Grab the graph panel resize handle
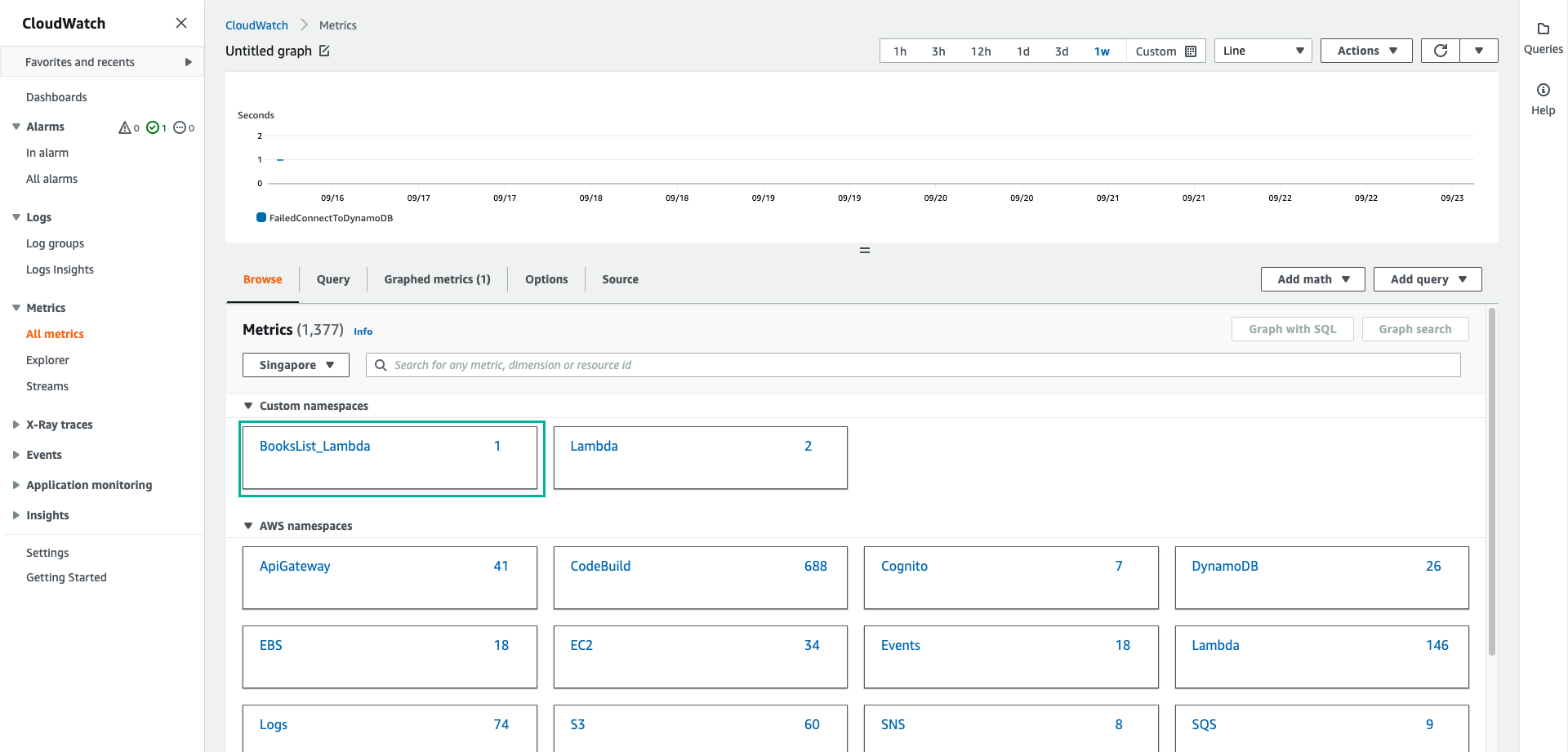This screenshot has height=752, width=1568. tap(865, 250)
